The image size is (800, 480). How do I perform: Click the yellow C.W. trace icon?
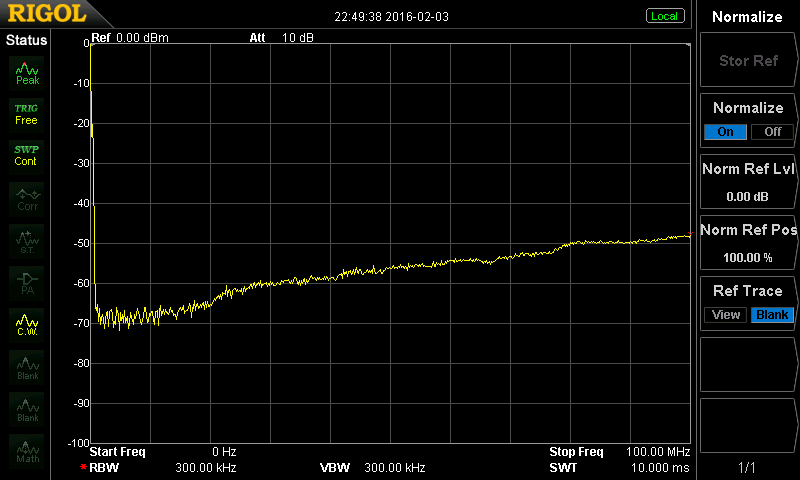27,325
